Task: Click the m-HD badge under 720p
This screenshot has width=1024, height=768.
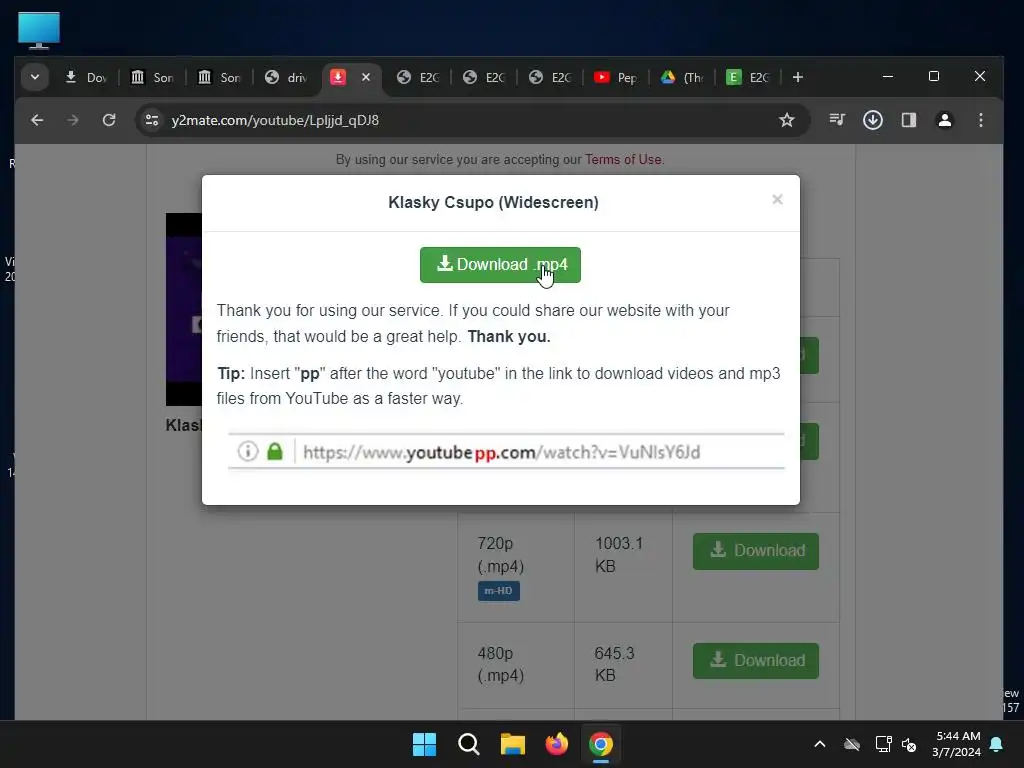Action: coord(498,591)
